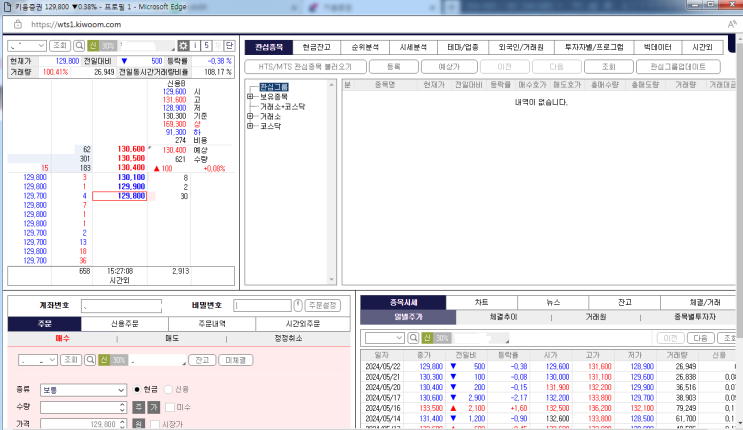Click the 다음 button in daily price panel
This screenshot has width=743, height=430.
pyautogui.click(x=700, y=338)
